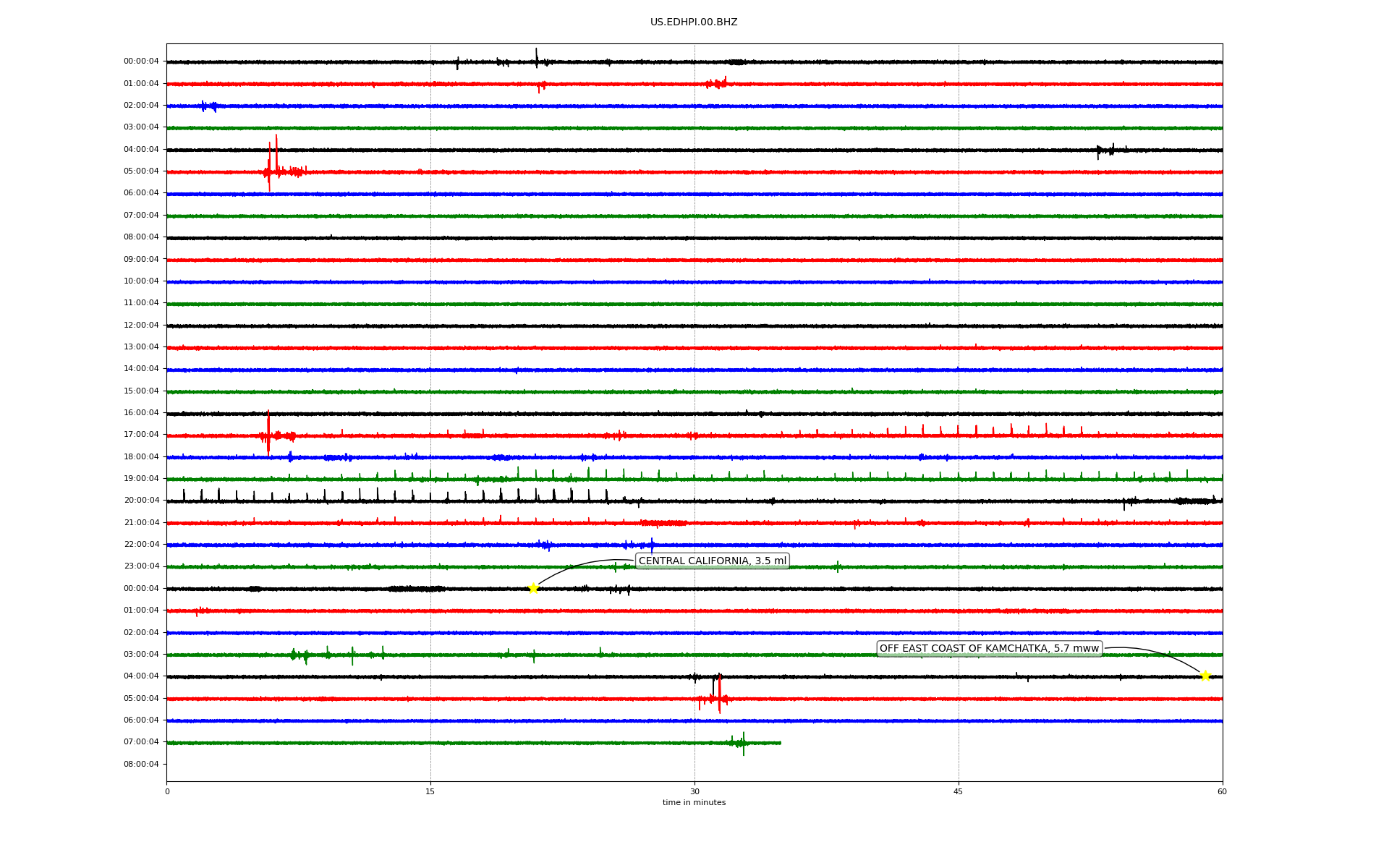Click the 17:00:04 row time label

click(x=141, y=435)
